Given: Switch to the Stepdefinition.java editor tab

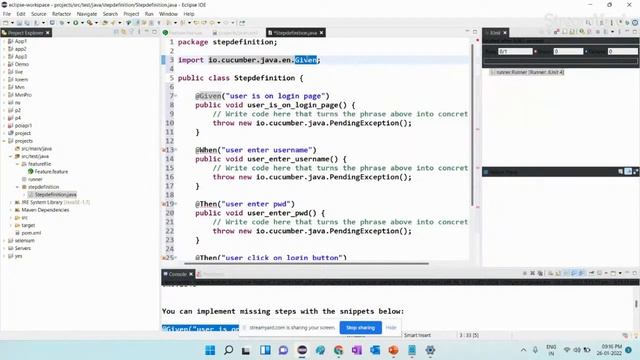Looking at the screenshot, I should click(295, 33).
